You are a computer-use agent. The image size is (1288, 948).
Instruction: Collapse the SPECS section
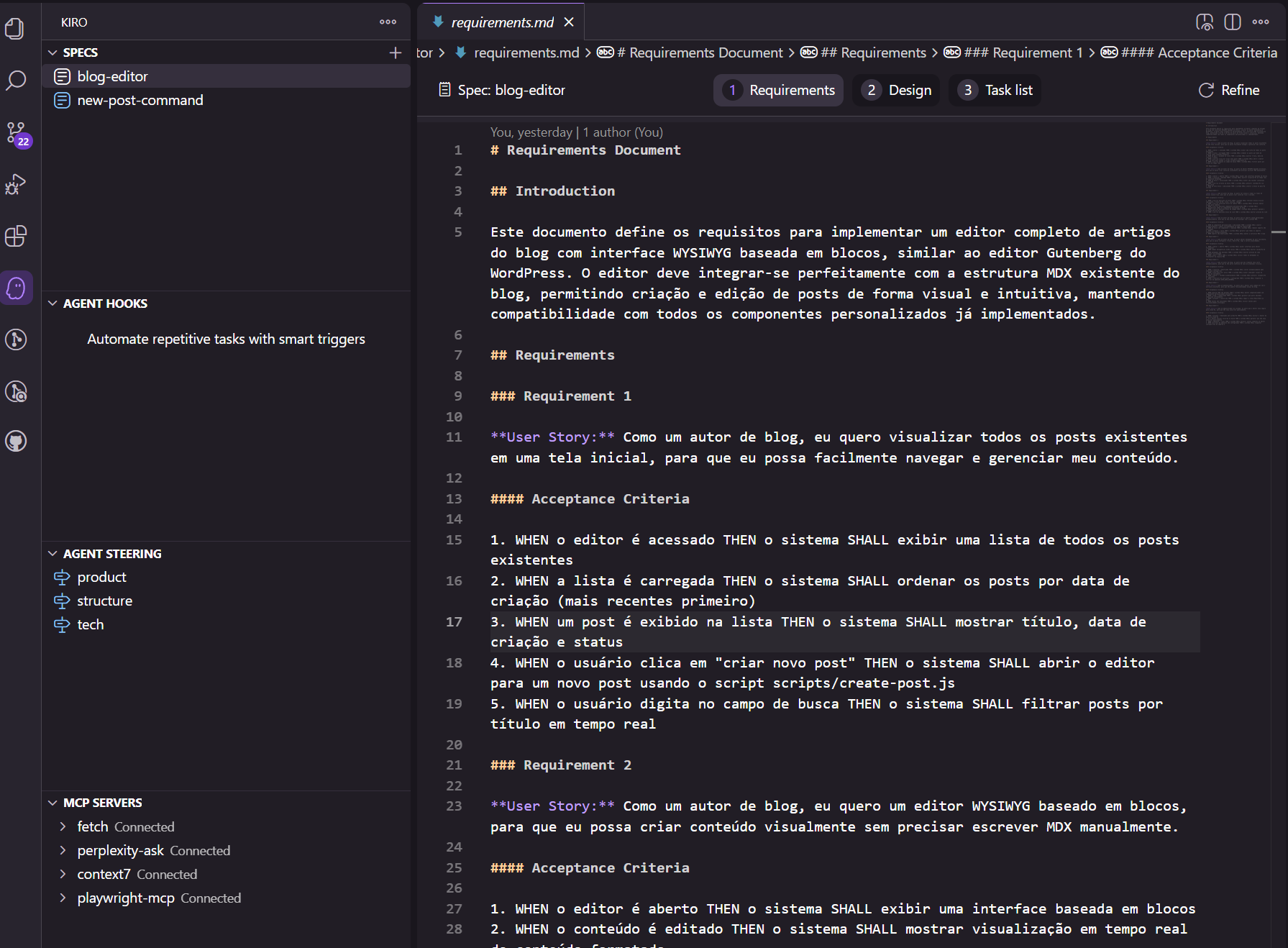tap(52, 53)
